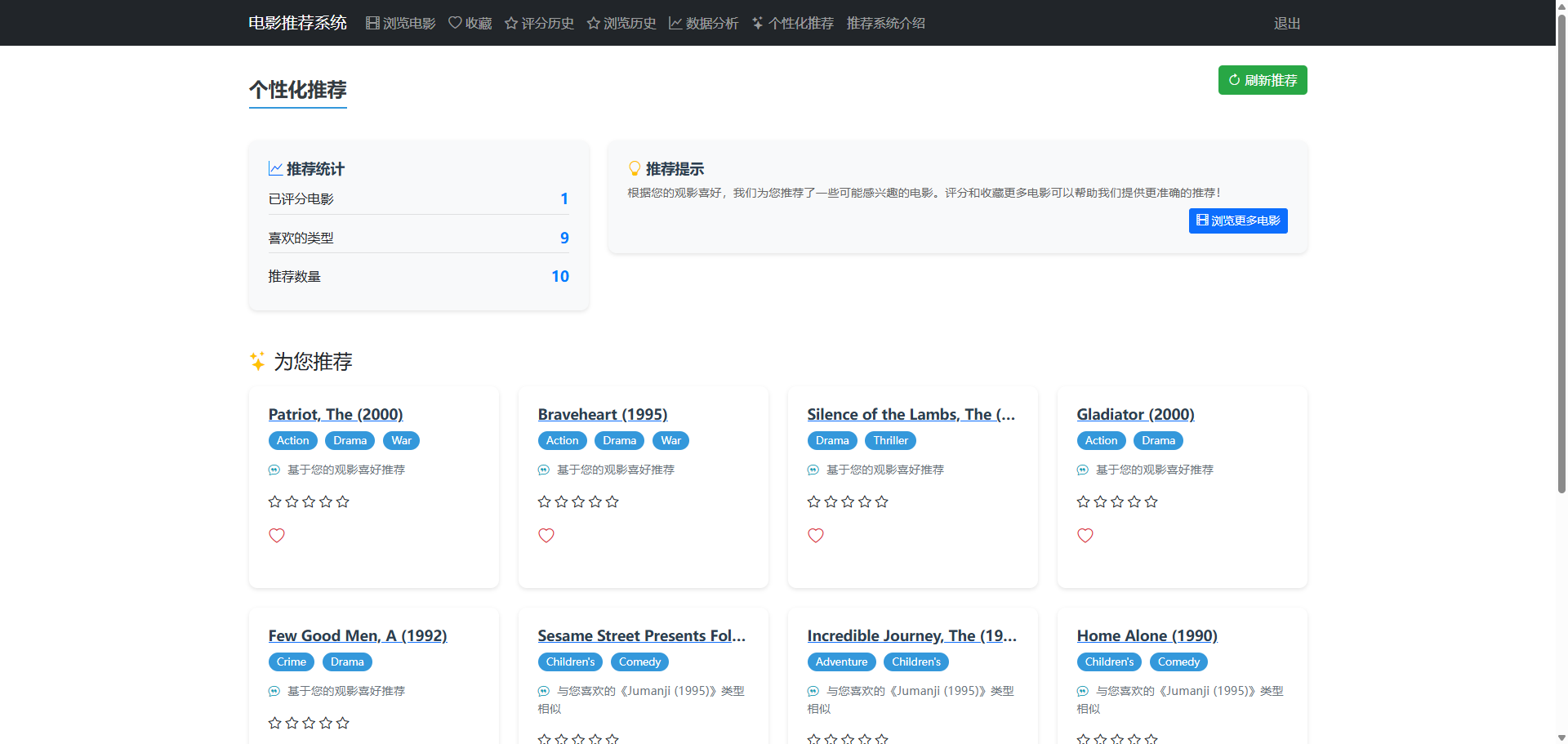Rate Patriot, The (2000) five stars
Viewport: 1568px width, 744px height.
tap(343, 501)
